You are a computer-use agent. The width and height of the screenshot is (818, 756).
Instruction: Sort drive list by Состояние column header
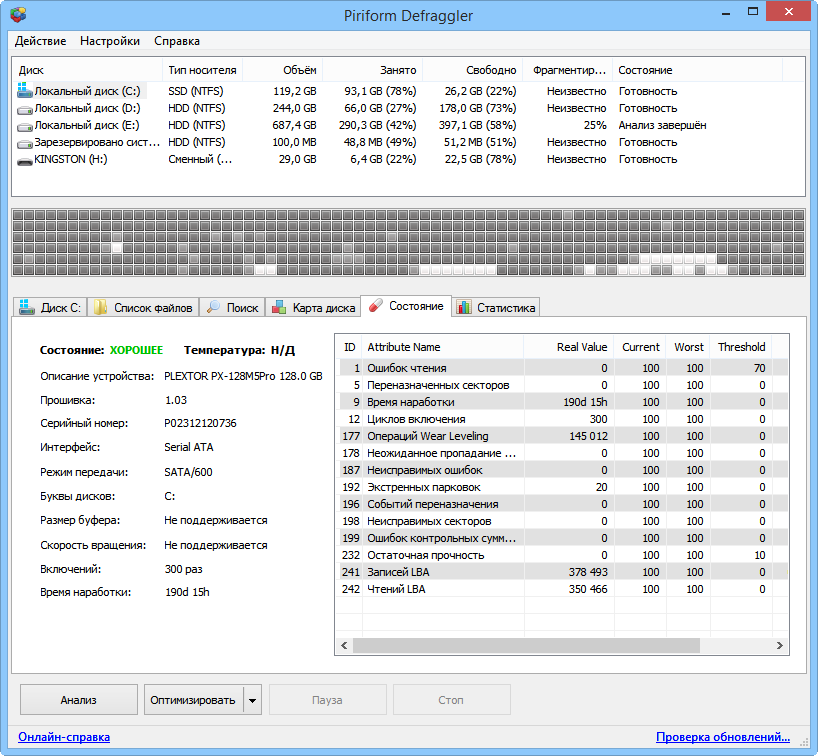click(x=697, y=70)
